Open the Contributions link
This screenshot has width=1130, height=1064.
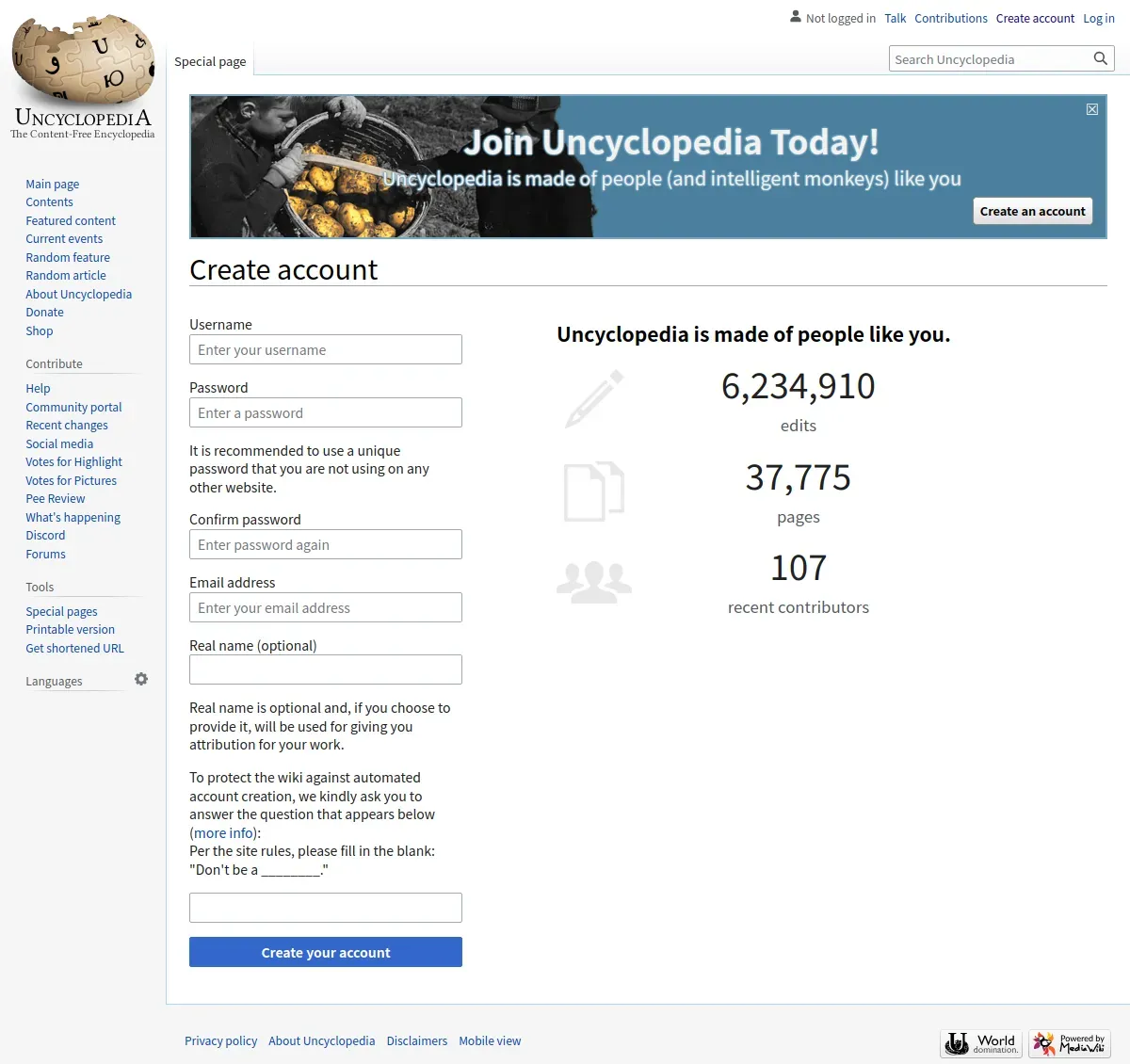pos(951,18)
